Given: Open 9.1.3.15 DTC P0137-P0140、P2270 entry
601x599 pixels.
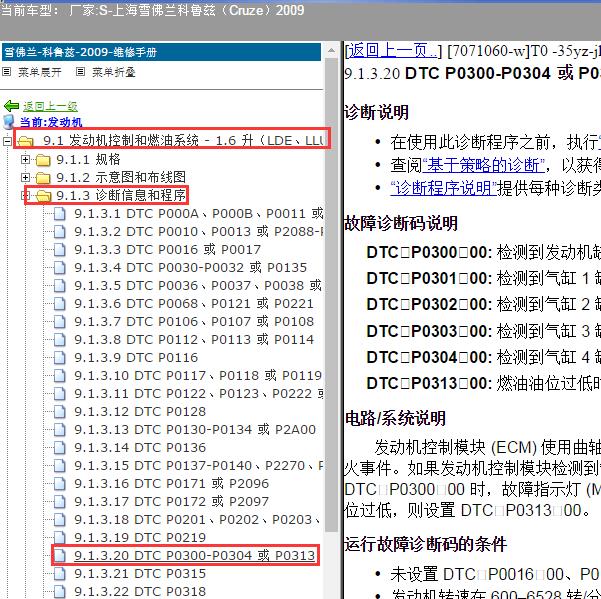Looking at the screenshot, I should tap(199, 466).
